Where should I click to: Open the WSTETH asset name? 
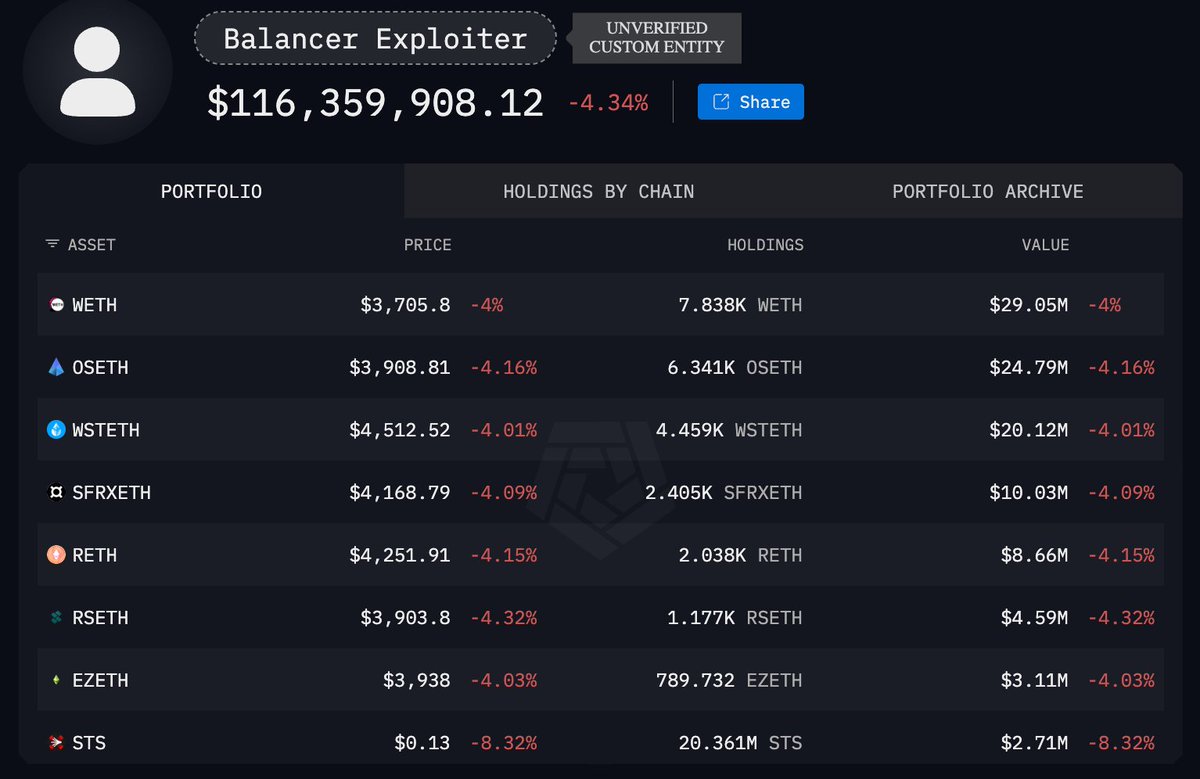click(x=106, y=430)
